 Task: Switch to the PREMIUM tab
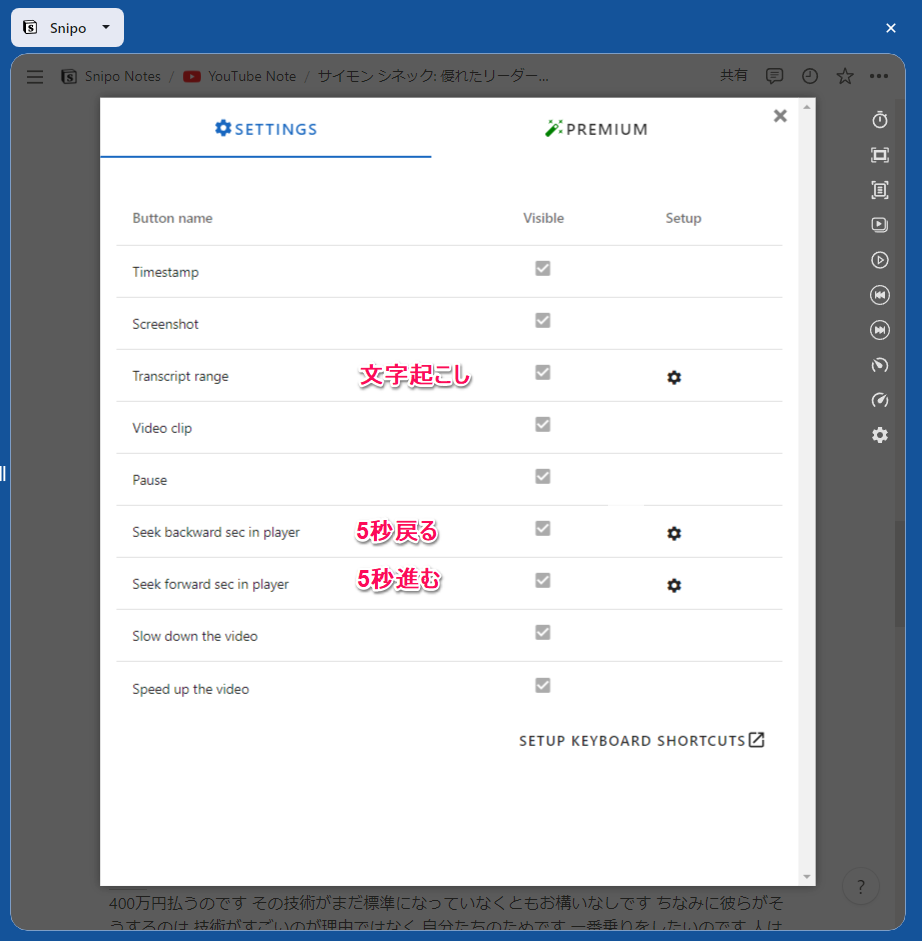click(x=596, y=128)
